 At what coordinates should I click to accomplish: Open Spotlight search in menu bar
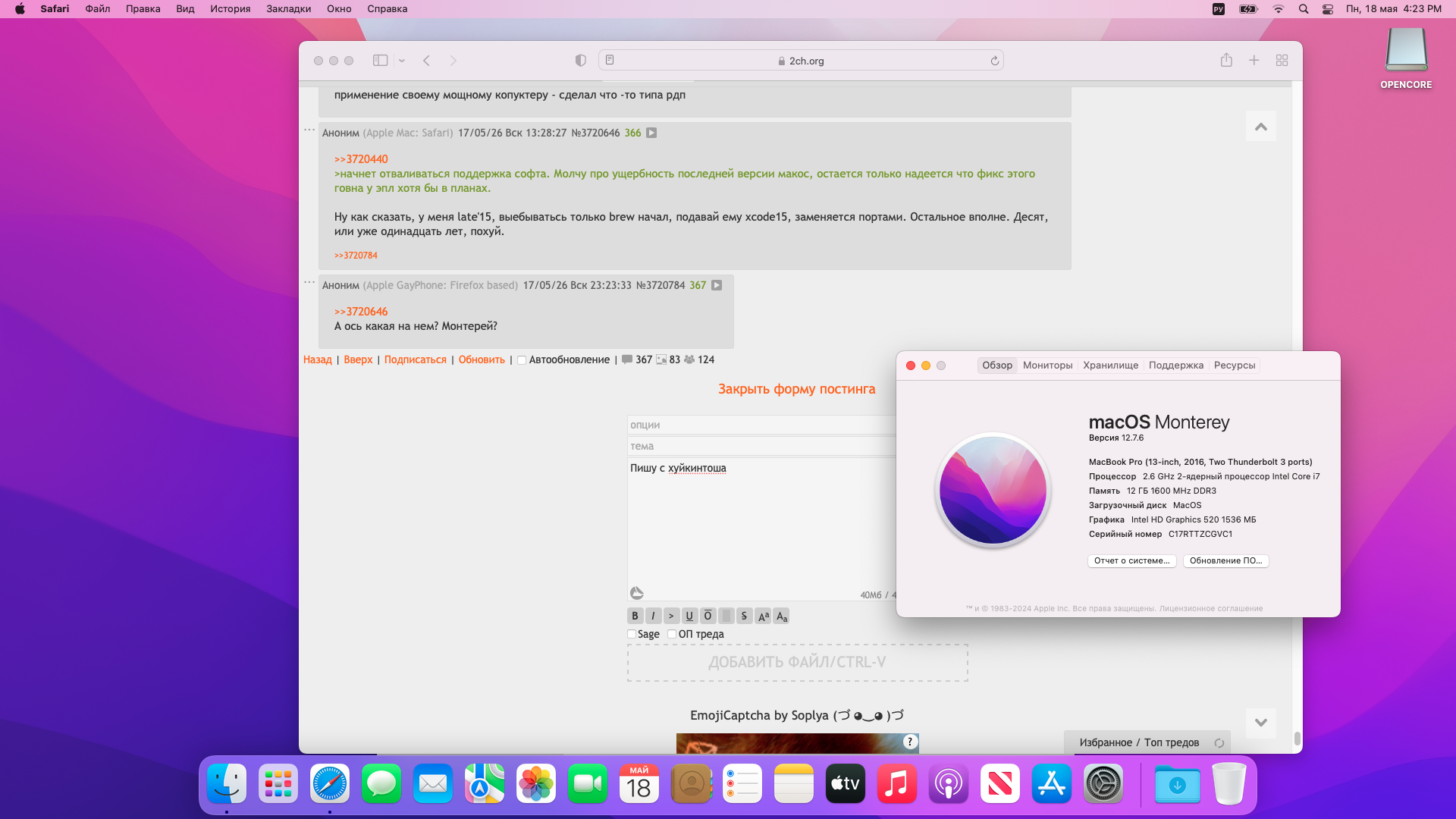coord(1304,9)
